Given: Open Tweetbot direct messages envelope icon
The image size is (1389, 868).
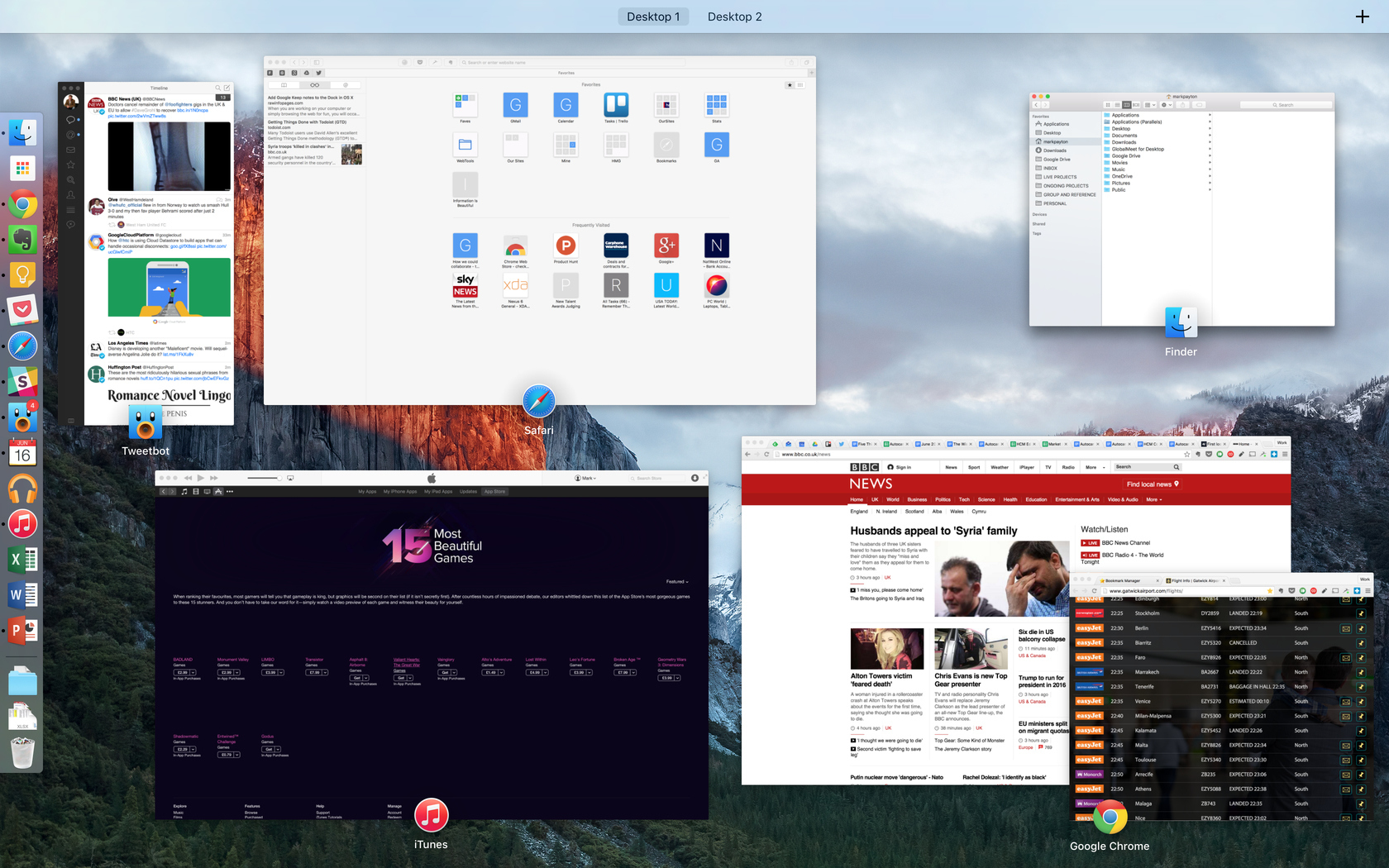Looking at the screenshot, I should click(70, 150).
